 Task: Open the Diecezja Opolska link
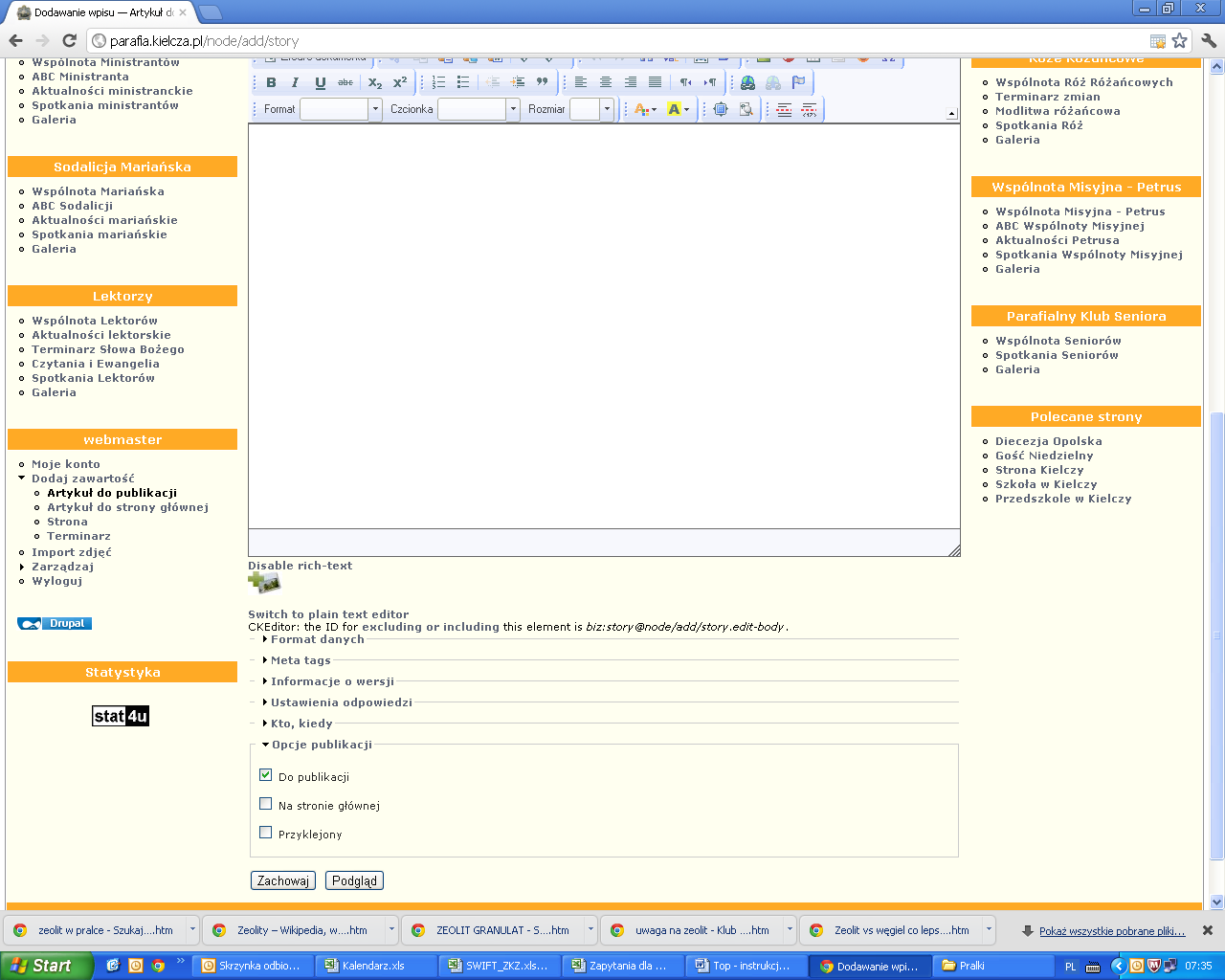tap(1049, 441)
